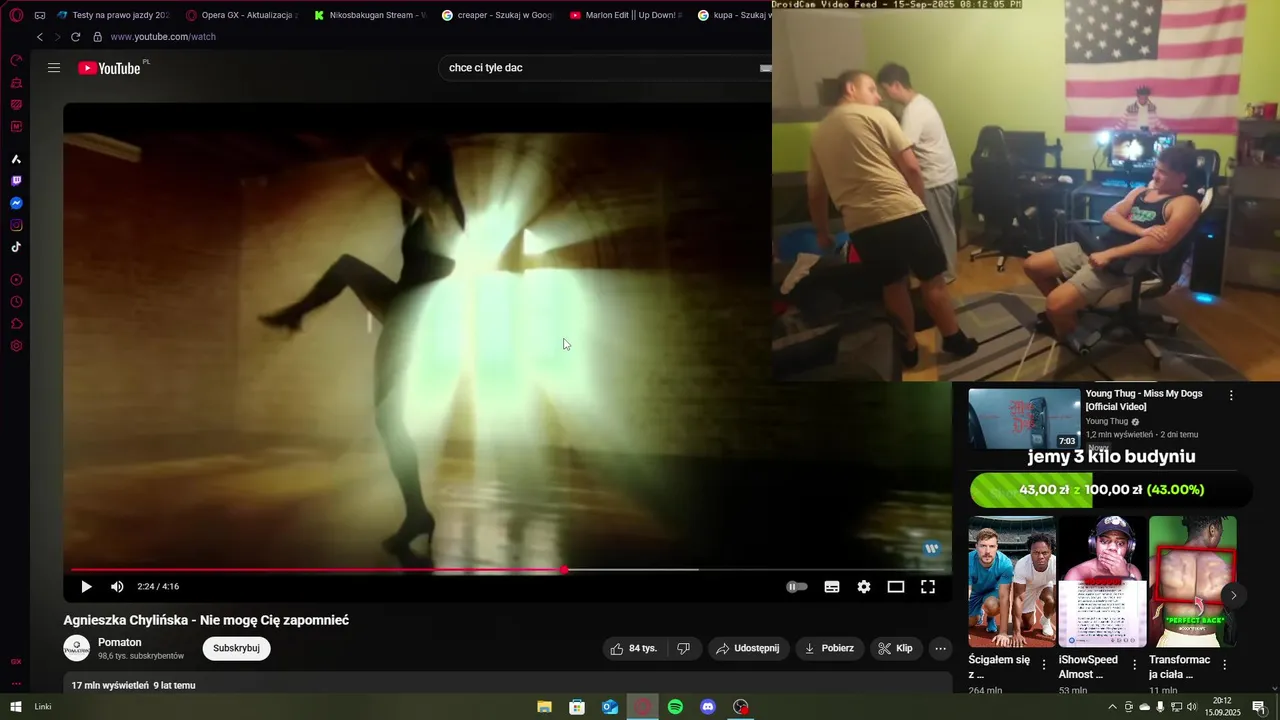Viewport: 1280px width, 720px height.
Task: Open Windows notification center icon
Action: [1258, 707]
